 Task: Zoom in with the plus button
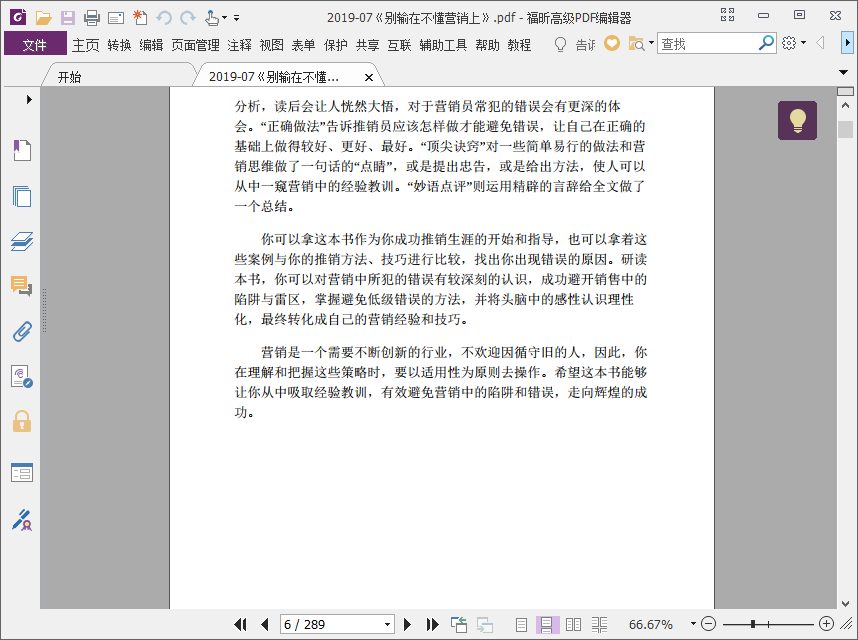[826, 624]
